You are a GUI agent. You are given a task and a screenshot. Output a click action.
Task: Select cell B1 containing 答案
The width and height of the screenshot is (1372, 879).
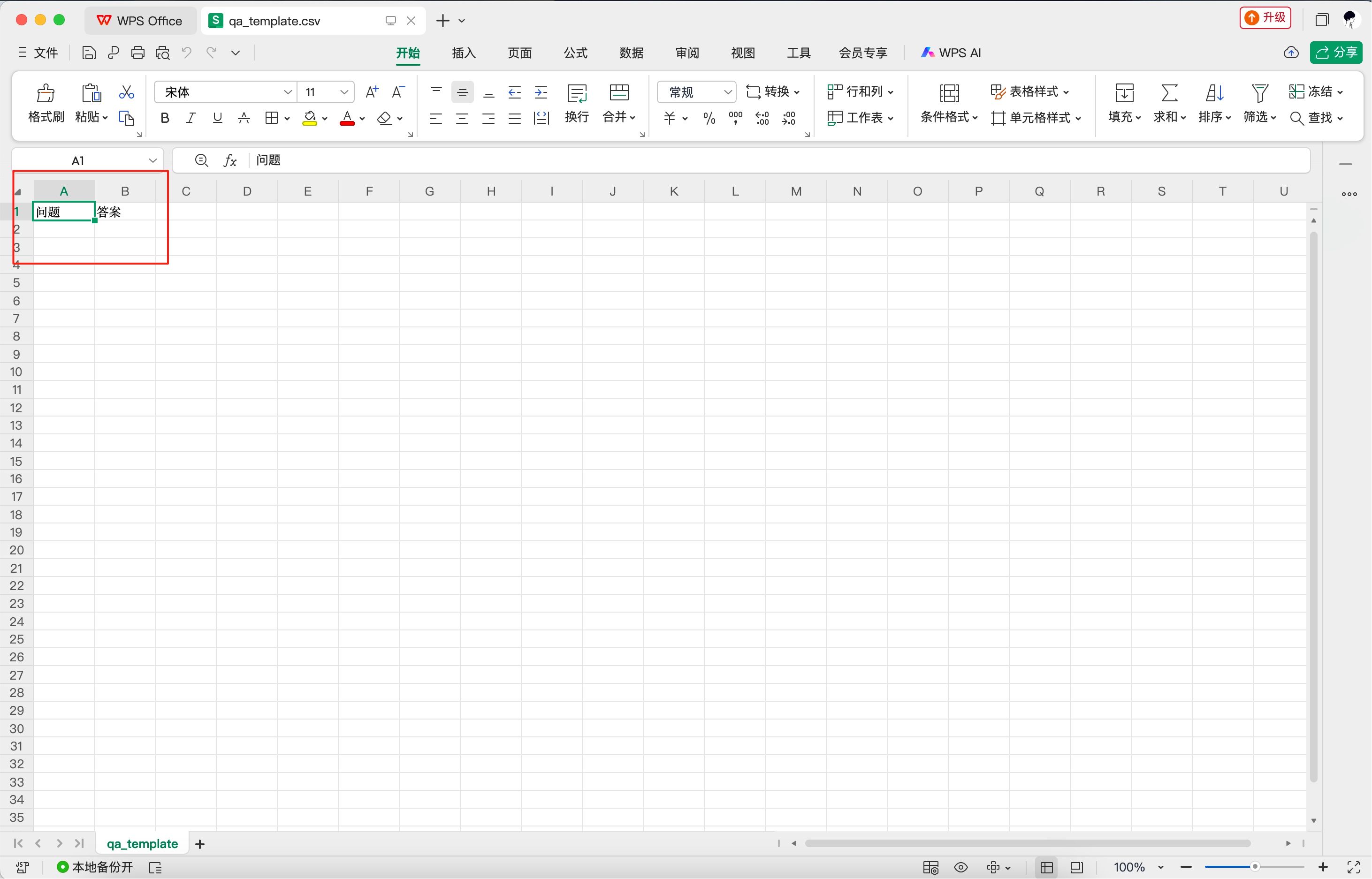(x=125, y=212)
